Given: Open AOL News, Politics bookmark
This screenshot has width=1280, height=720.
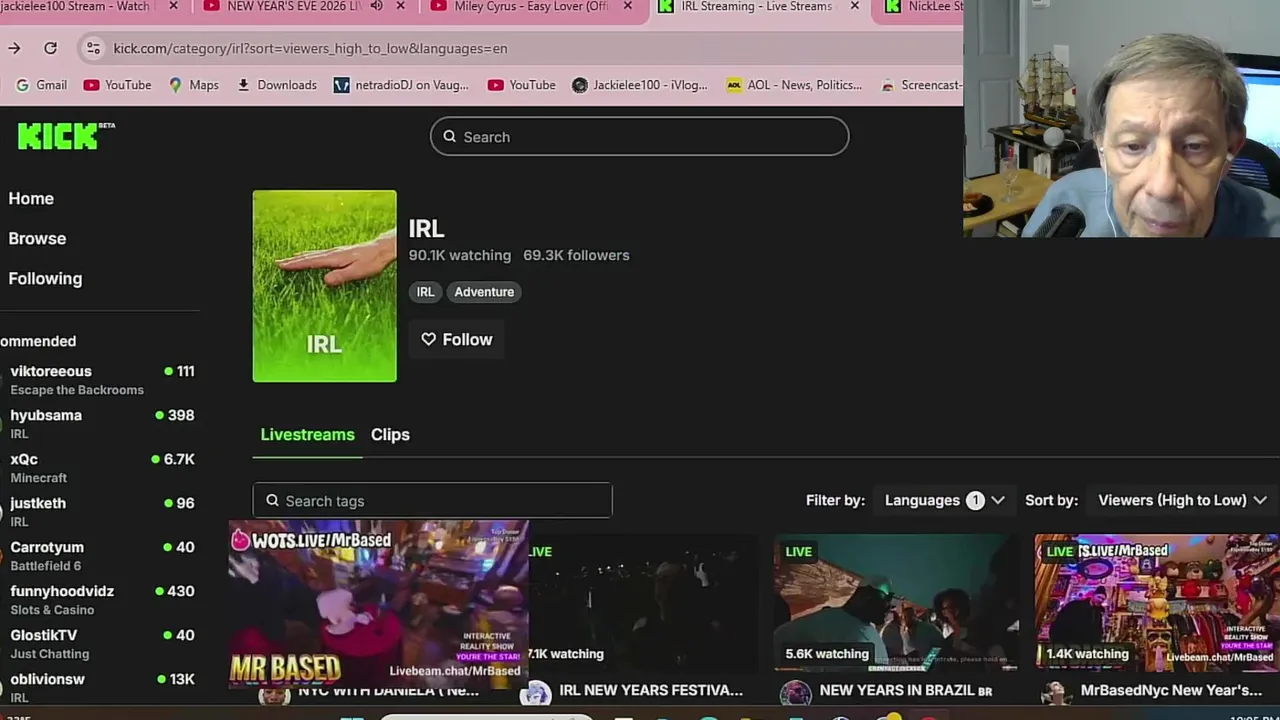Looking at the screenshot, I should 795,85.
